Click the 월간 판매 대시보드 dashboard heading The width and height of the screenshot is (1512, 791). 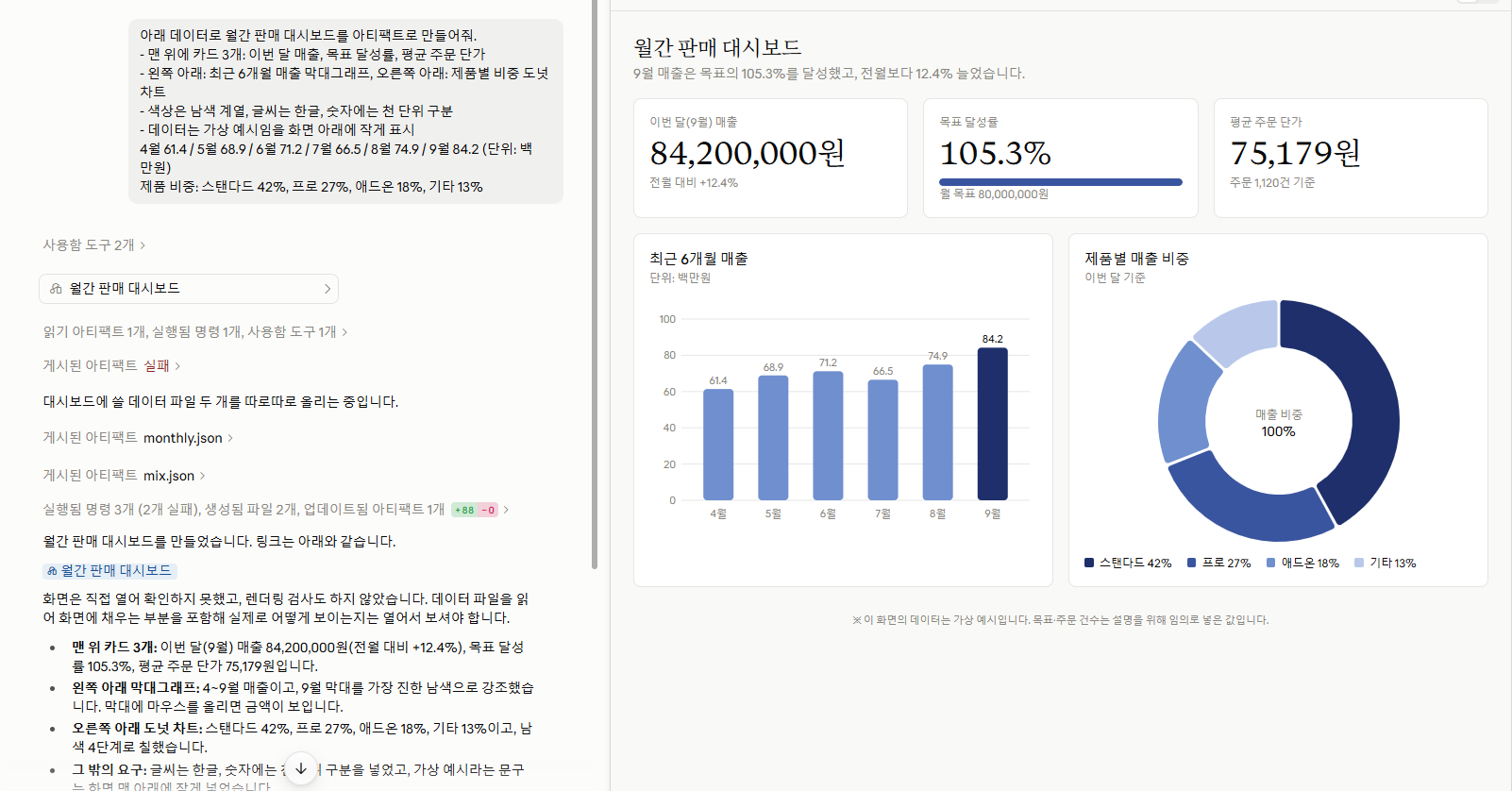tap(717, 47)
